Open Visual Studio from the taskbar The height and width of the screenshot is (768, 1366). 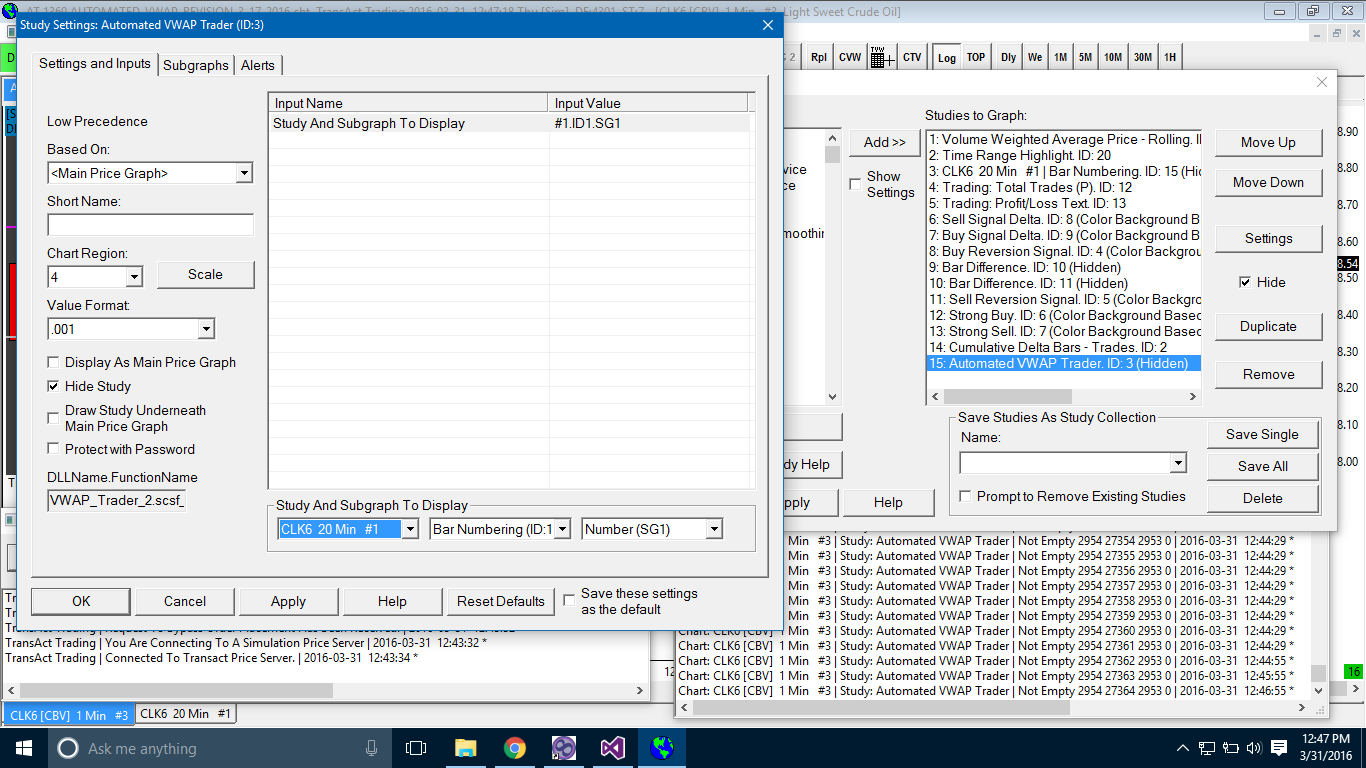(x=612, y=748)
